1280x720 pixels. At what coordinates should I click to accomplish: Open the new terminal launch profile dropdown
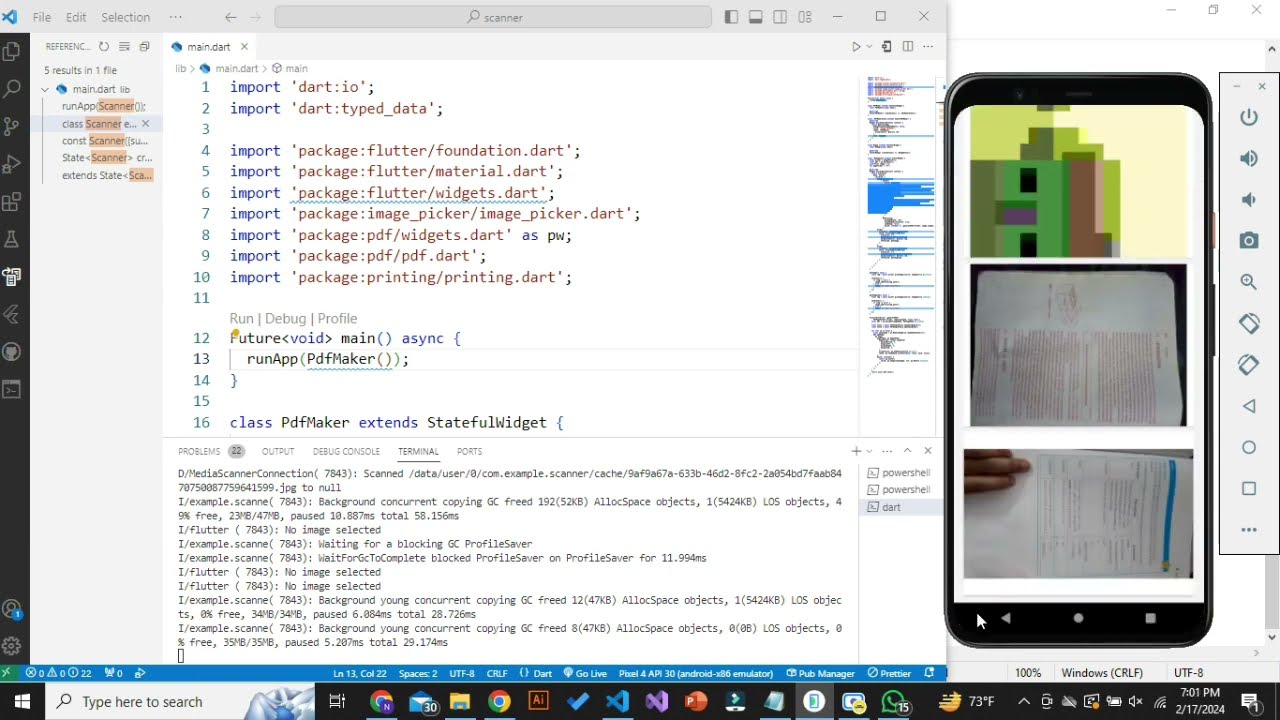coord(869,451)
